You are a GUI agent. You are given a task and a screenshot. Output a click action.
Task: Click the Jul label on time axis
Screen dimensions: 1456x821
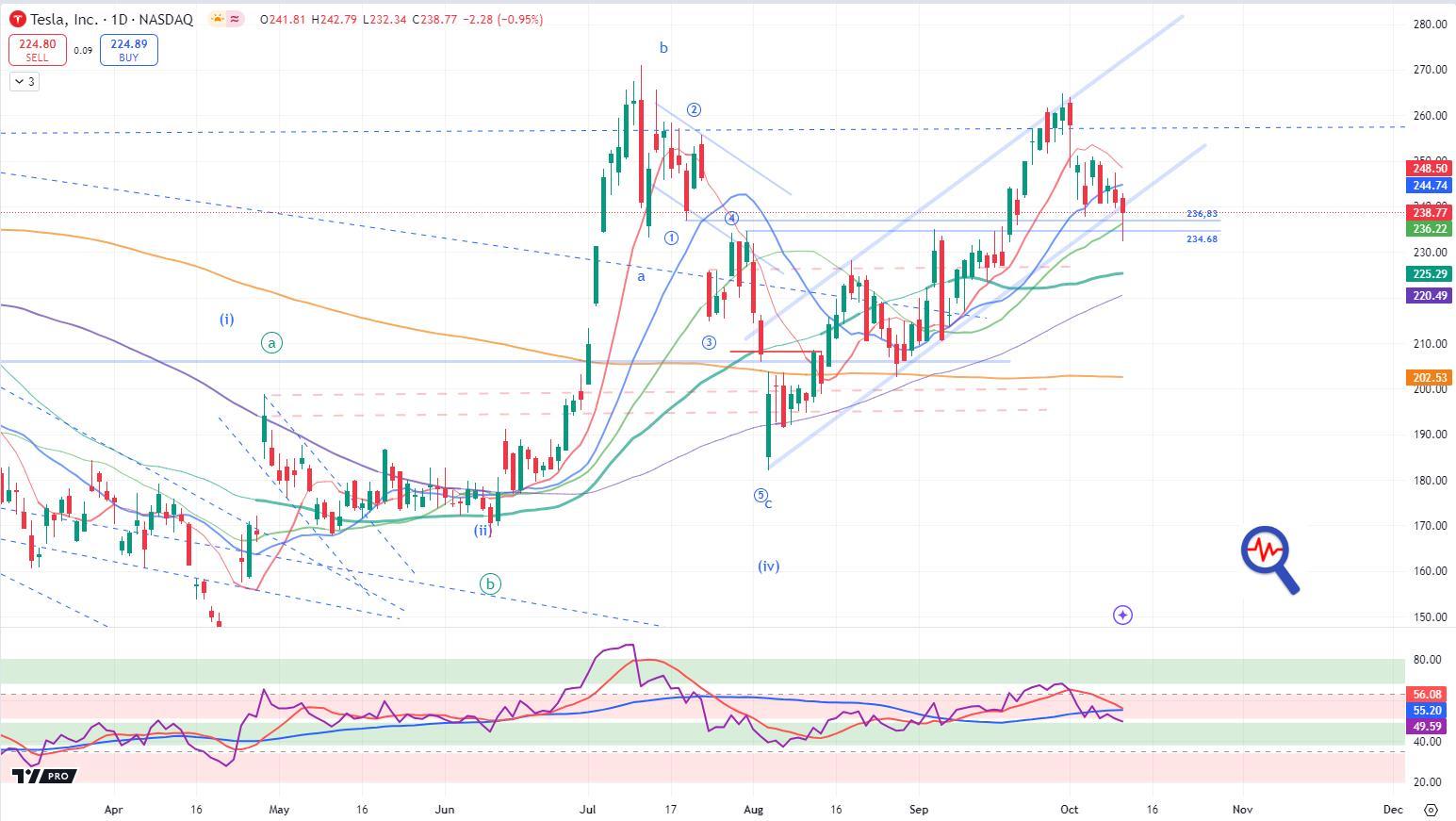coord(588,809)
